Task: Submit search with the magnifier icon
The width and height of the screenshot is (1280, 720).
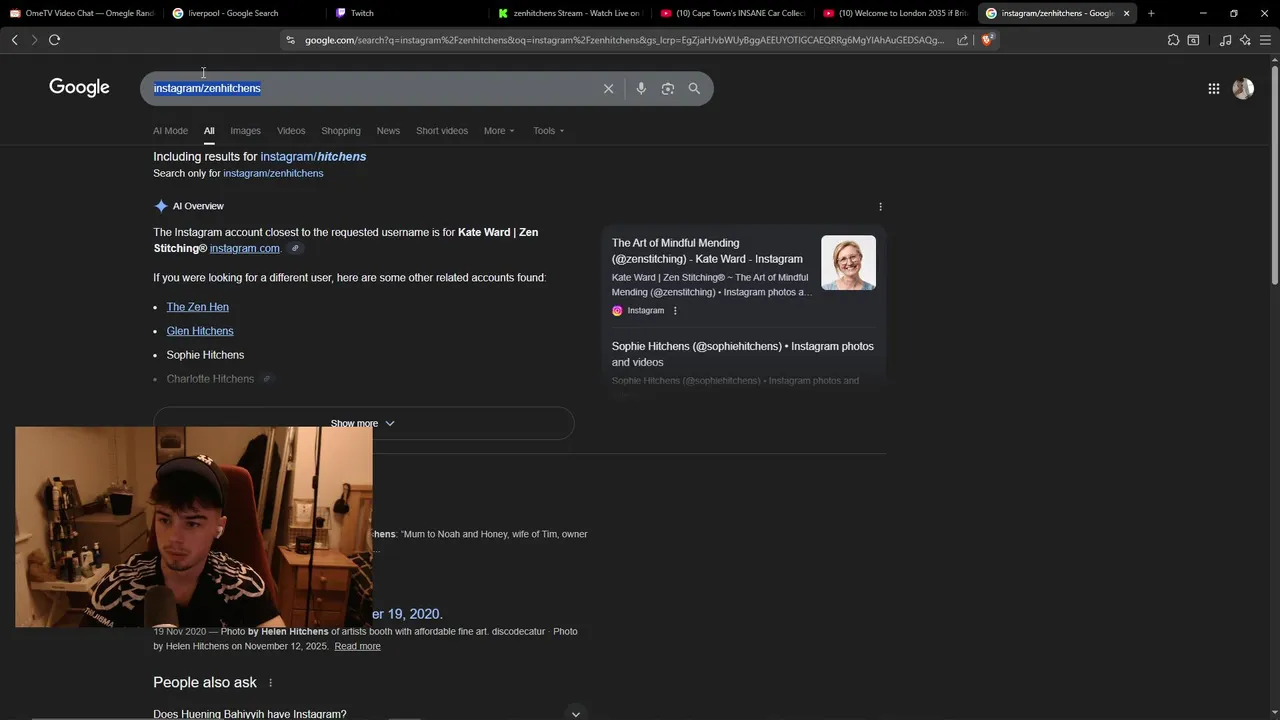Action: (694, 89)
